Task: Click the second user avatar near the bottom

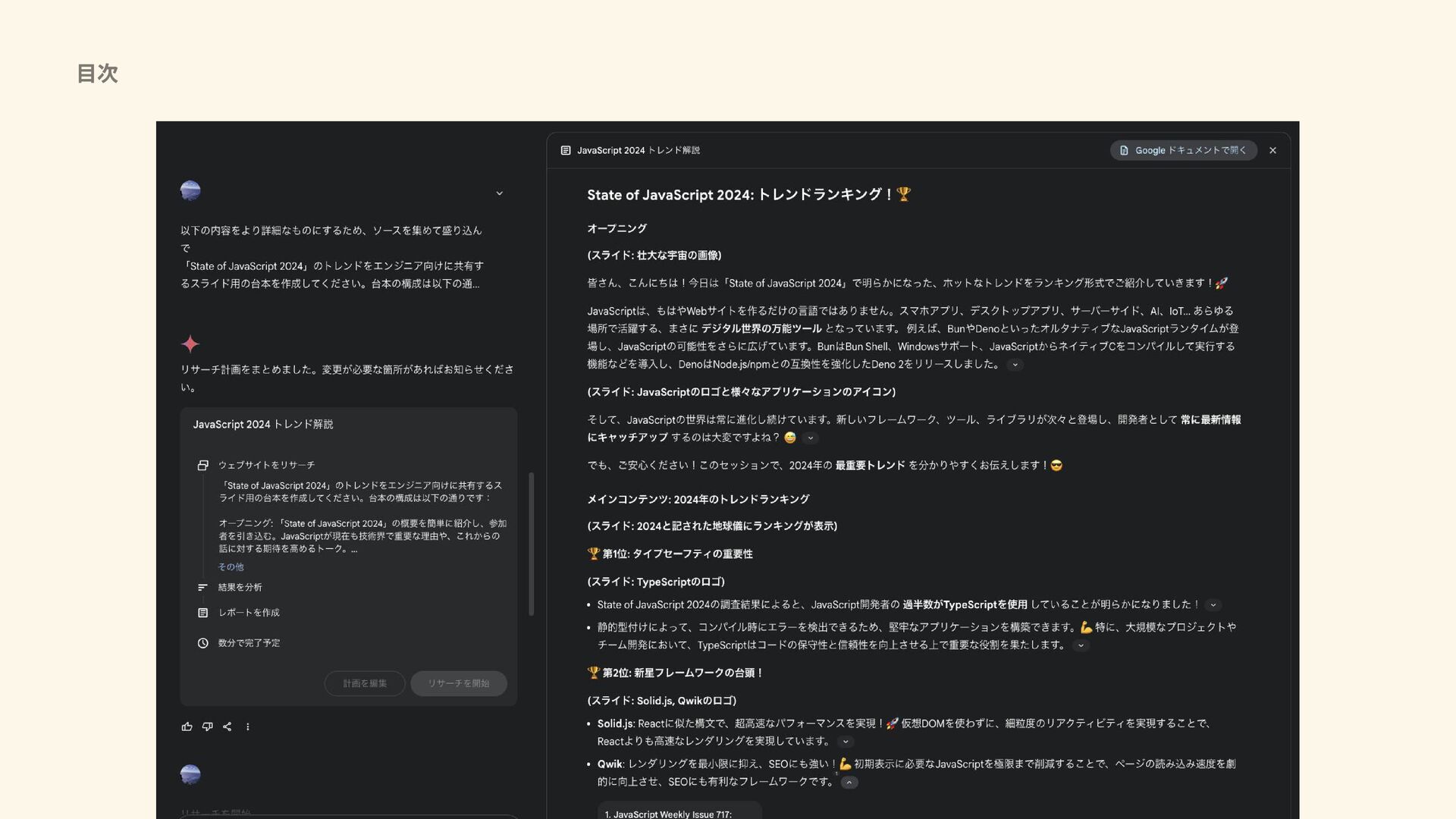Action: [190, 774]
